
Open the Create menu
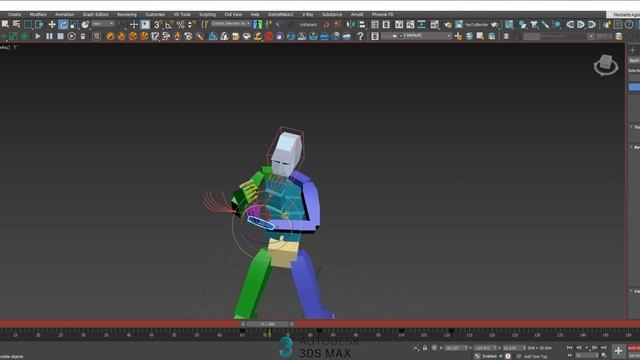[x=14, y=14]
